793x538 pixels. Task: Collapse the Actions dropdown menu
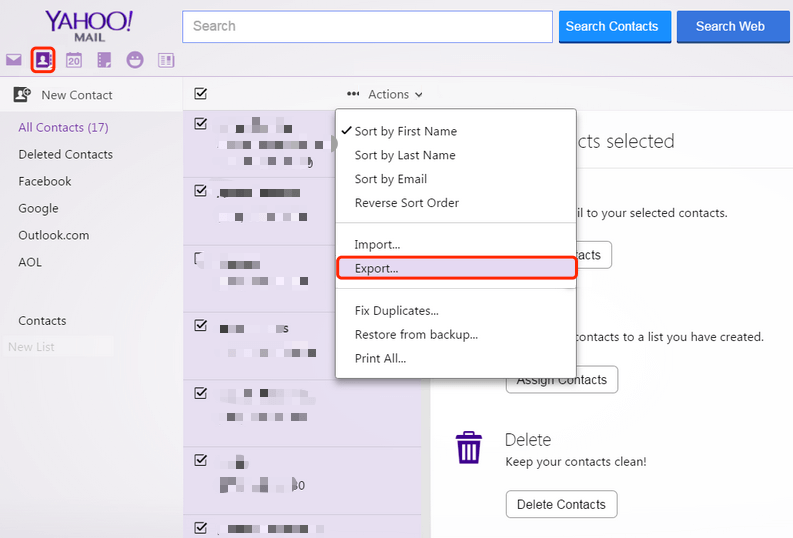click(395, 95)
